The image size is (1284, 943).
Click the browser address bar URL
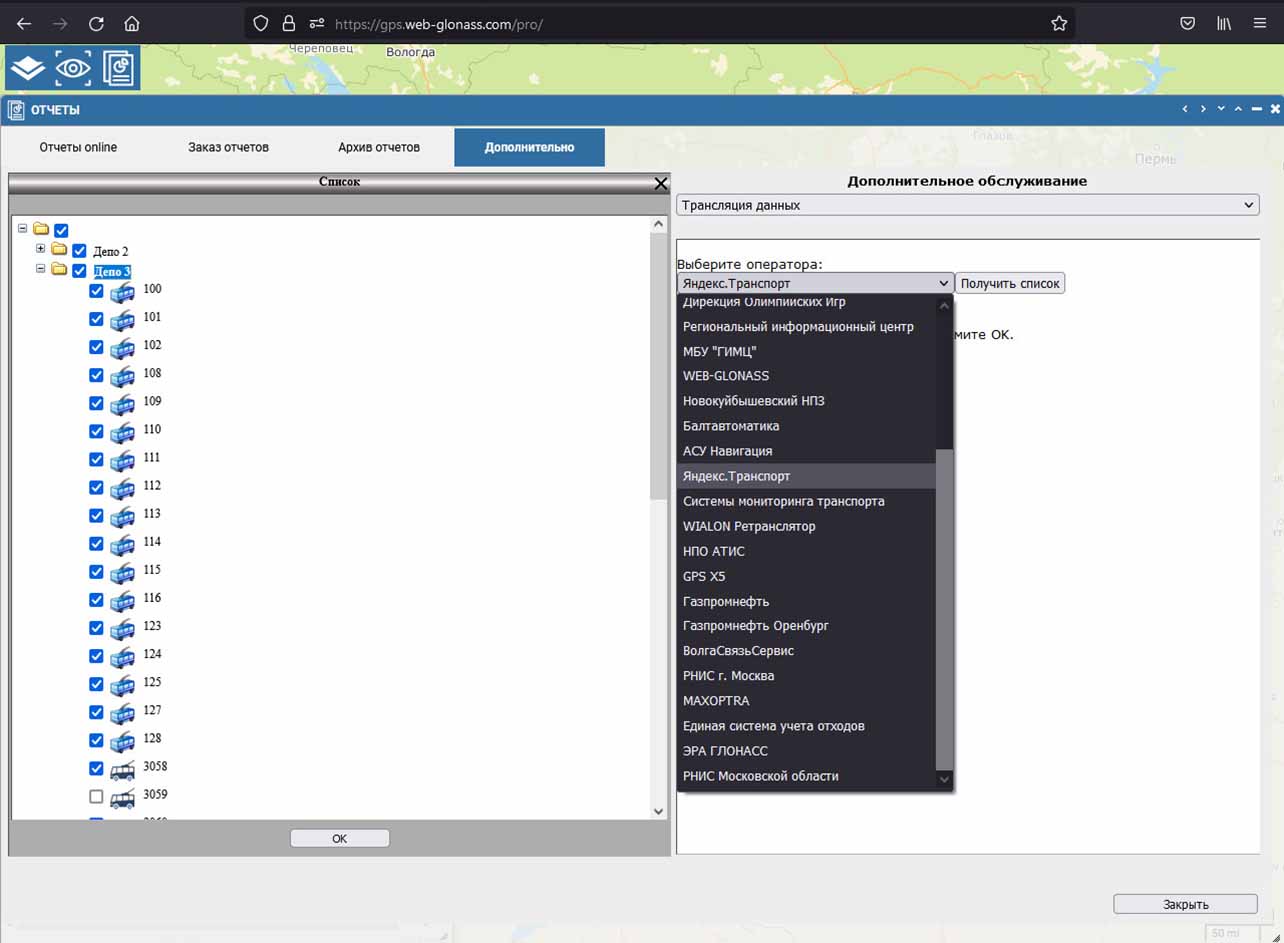(x=439, y=23)
